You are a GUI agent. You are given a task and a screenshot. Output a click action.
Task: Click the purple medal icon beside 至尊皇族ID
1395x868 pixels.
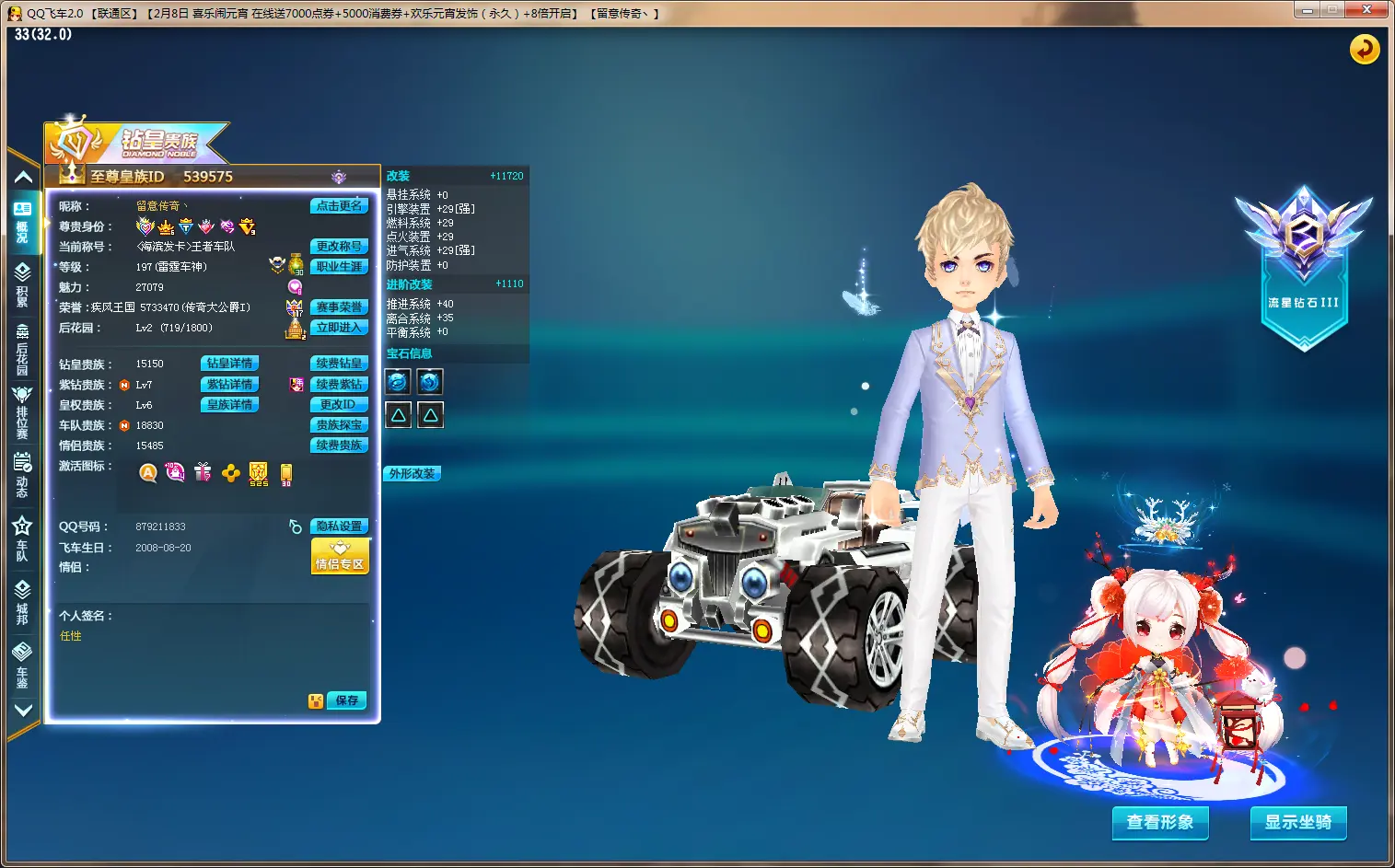pos(339,177)
